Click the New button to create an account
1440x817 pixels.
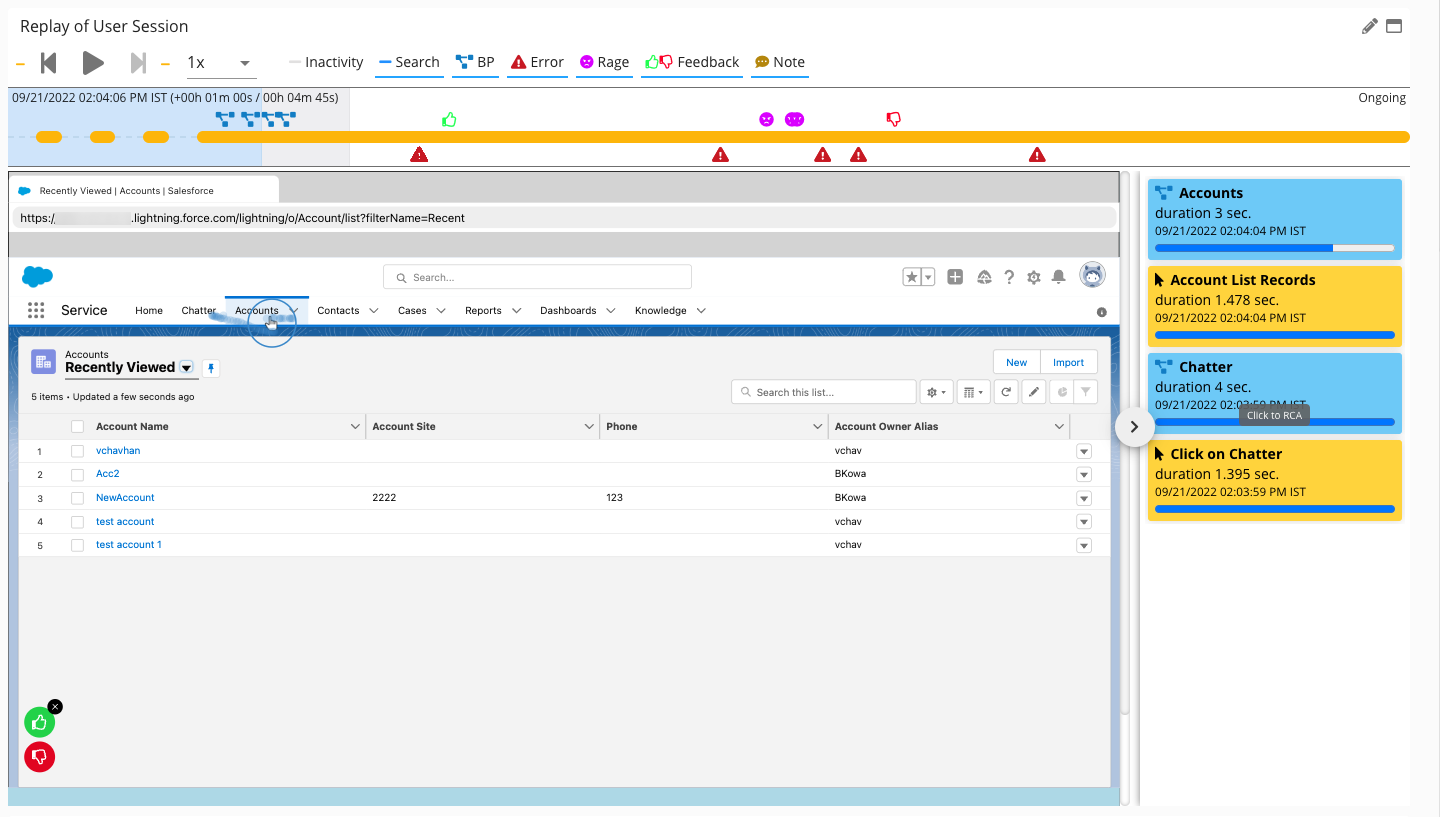pos(1016,361)
